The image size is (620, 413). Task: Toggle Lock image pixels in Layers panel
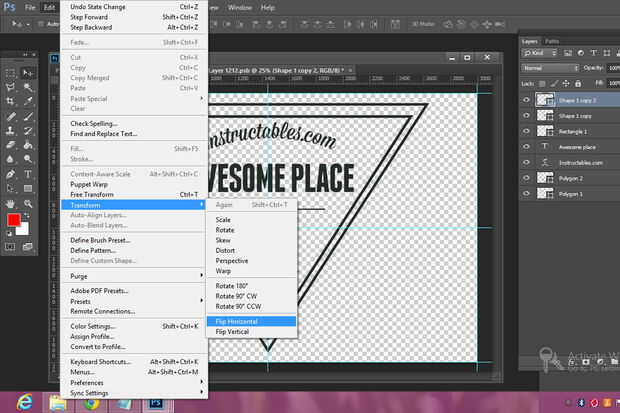click(554, 83)
